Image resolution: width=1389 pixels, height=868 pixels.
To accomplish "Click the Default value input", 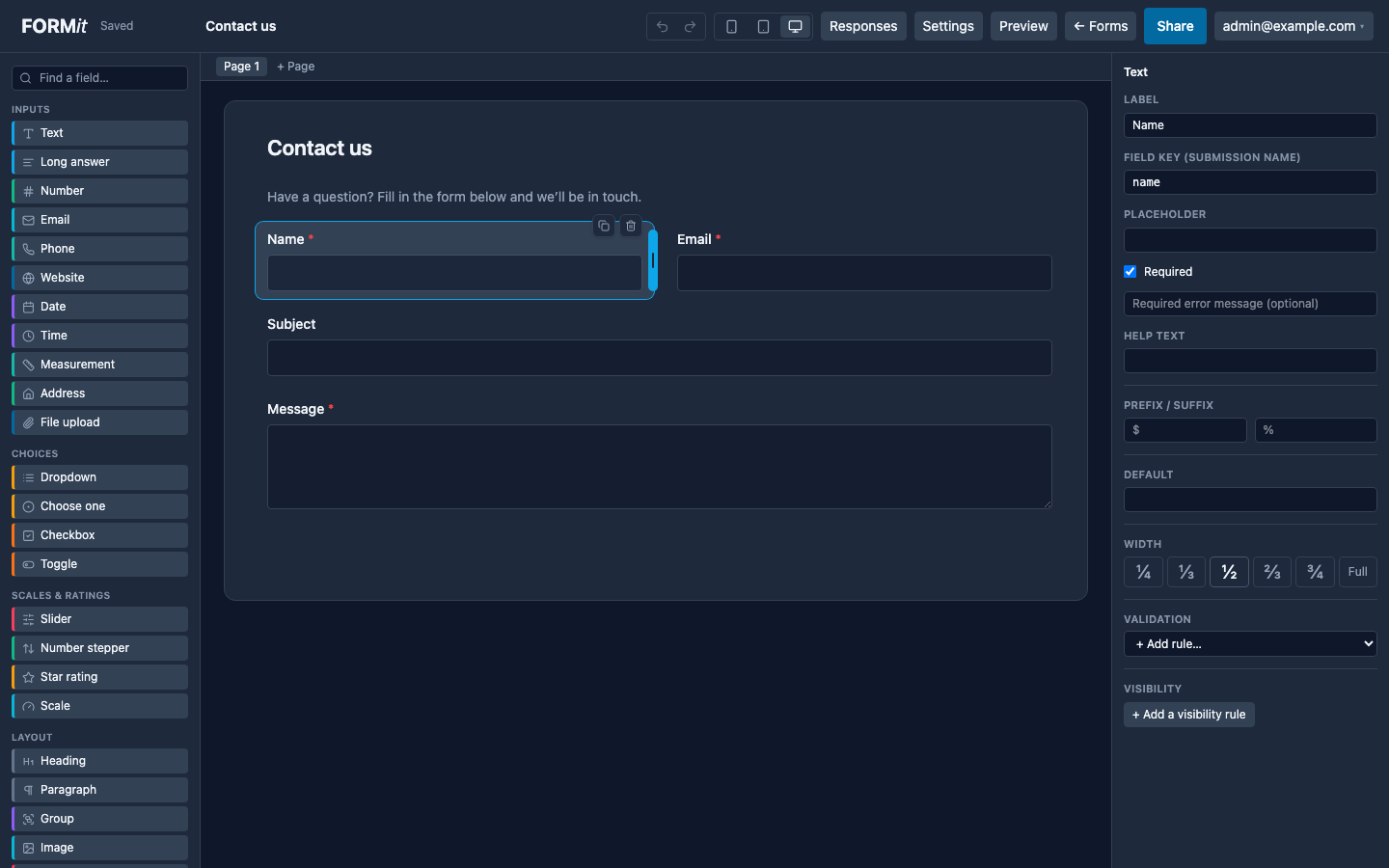I will (1250, 500).
